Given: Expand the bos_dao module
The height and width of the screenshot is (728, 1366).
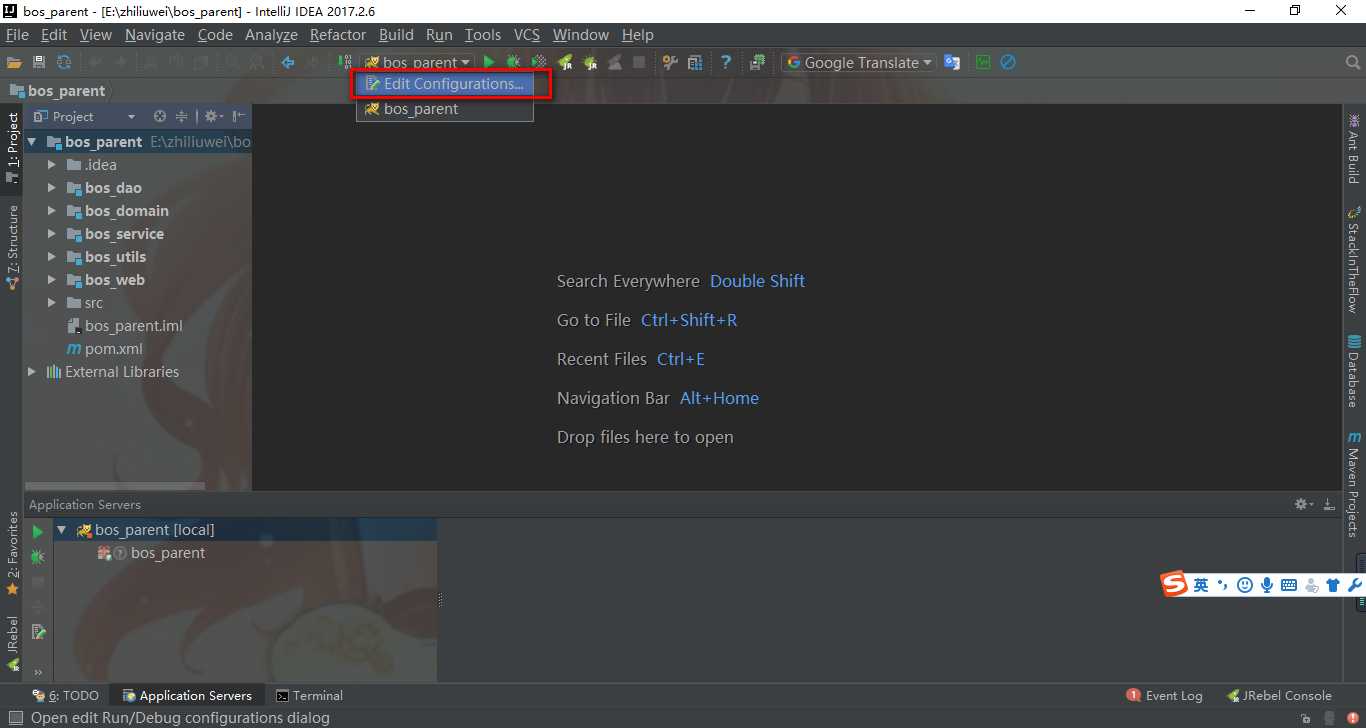Looking at the screenshot, I should click(51, 188).
